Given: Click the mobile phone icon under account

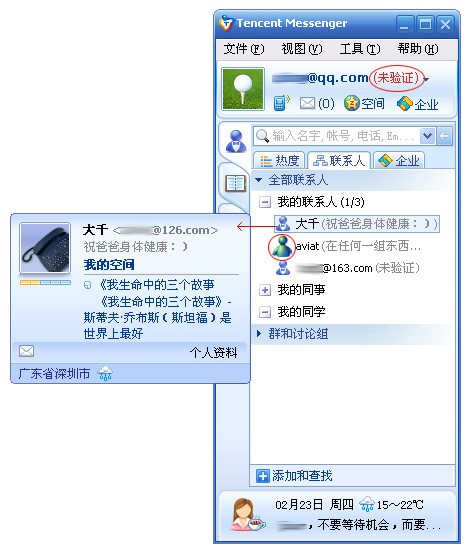Looking at the screenshot, I should 281,103.
